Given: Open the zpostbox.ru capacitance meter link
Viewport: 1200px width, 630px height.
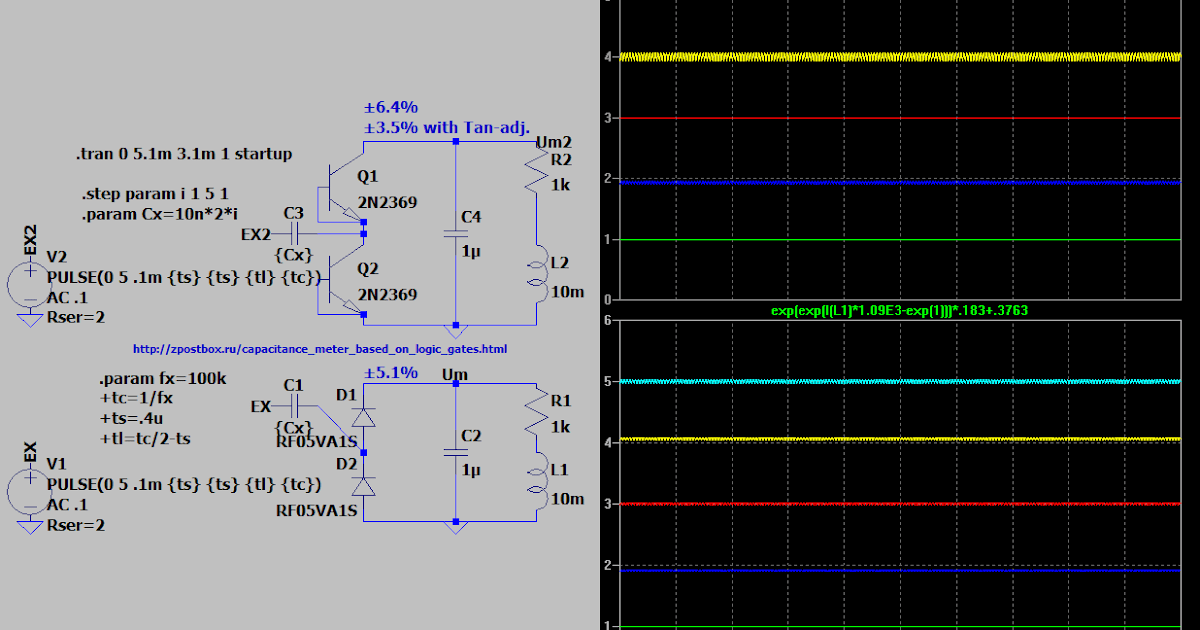Looking at the screenshot, I should point(318,348).
